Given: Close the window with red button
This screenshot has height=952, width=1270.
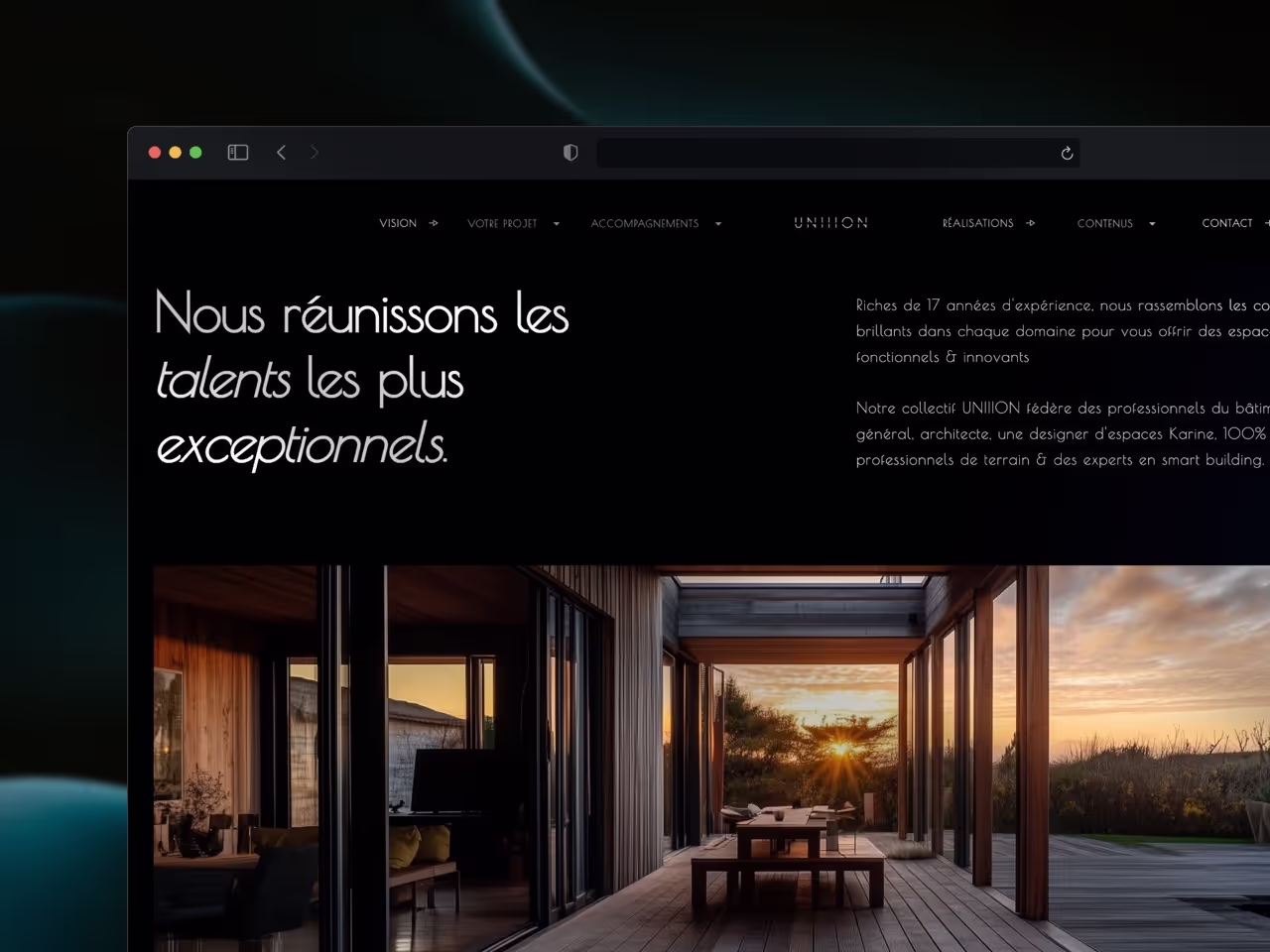Looking at the screenshot, I should [155, 153].
